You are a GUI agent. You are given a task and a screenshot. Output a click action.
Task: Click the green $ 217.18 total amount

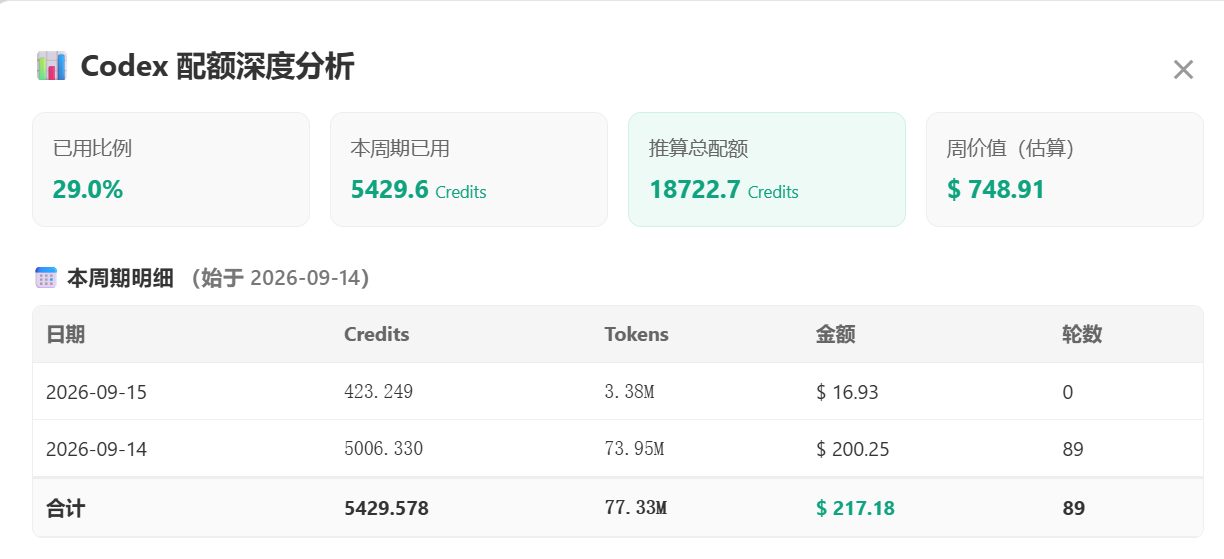pyautogui.click(x=855, y=508)
